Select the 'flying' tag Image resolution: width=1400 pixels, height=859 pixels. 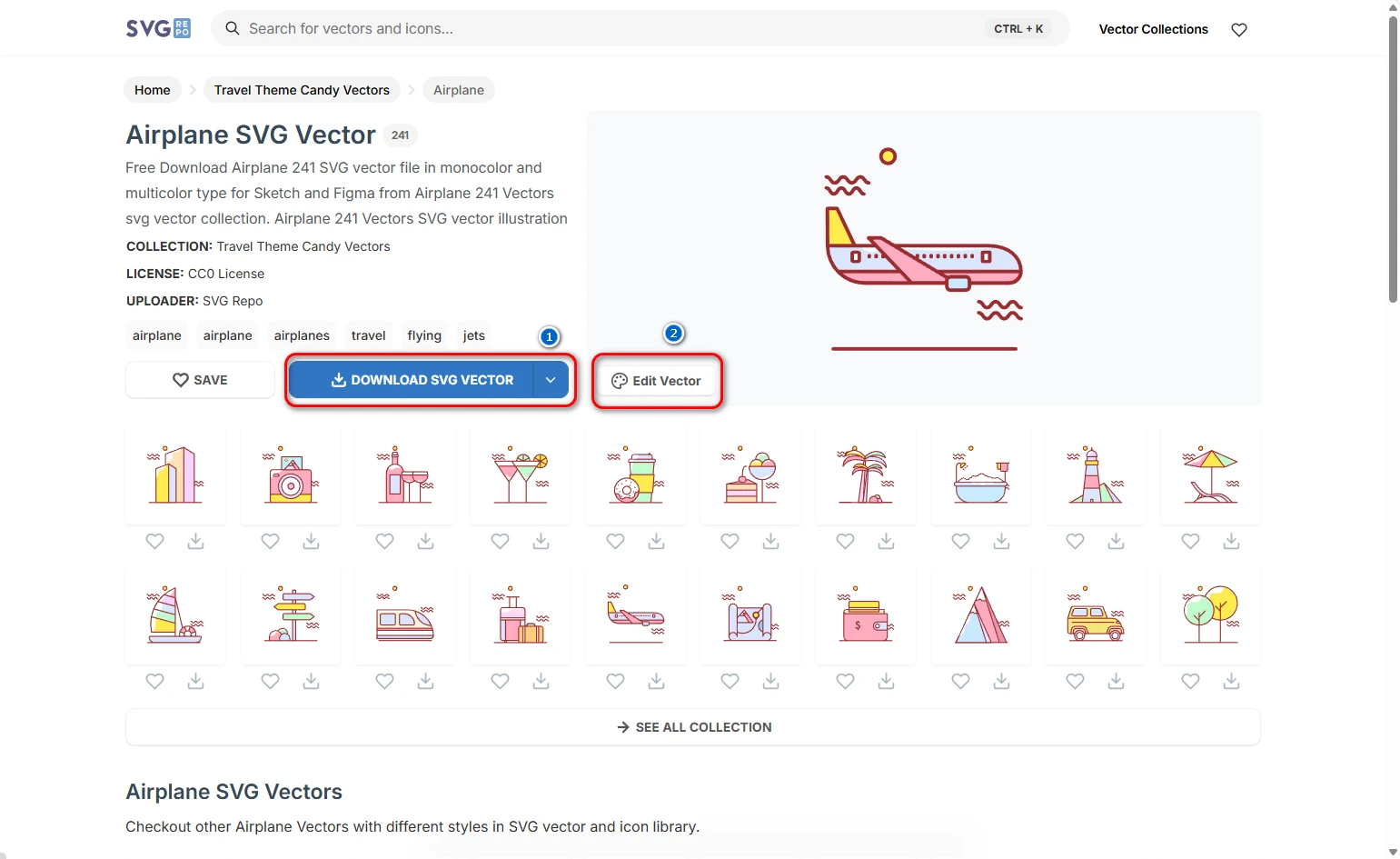(x=424, y=335)
